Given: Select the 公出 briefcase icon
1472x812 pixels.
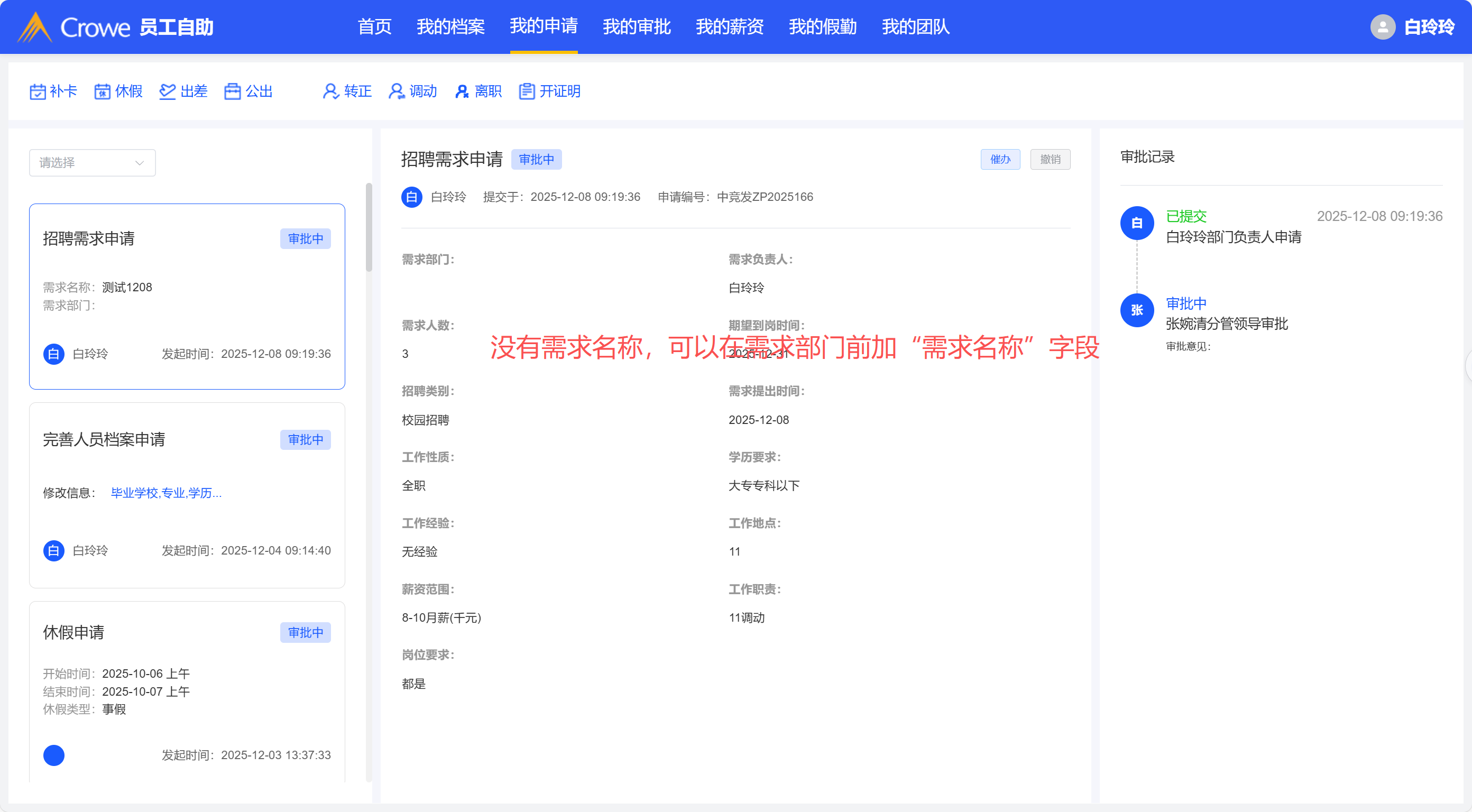Looking at the screenshot, I should tap(233, 91).
